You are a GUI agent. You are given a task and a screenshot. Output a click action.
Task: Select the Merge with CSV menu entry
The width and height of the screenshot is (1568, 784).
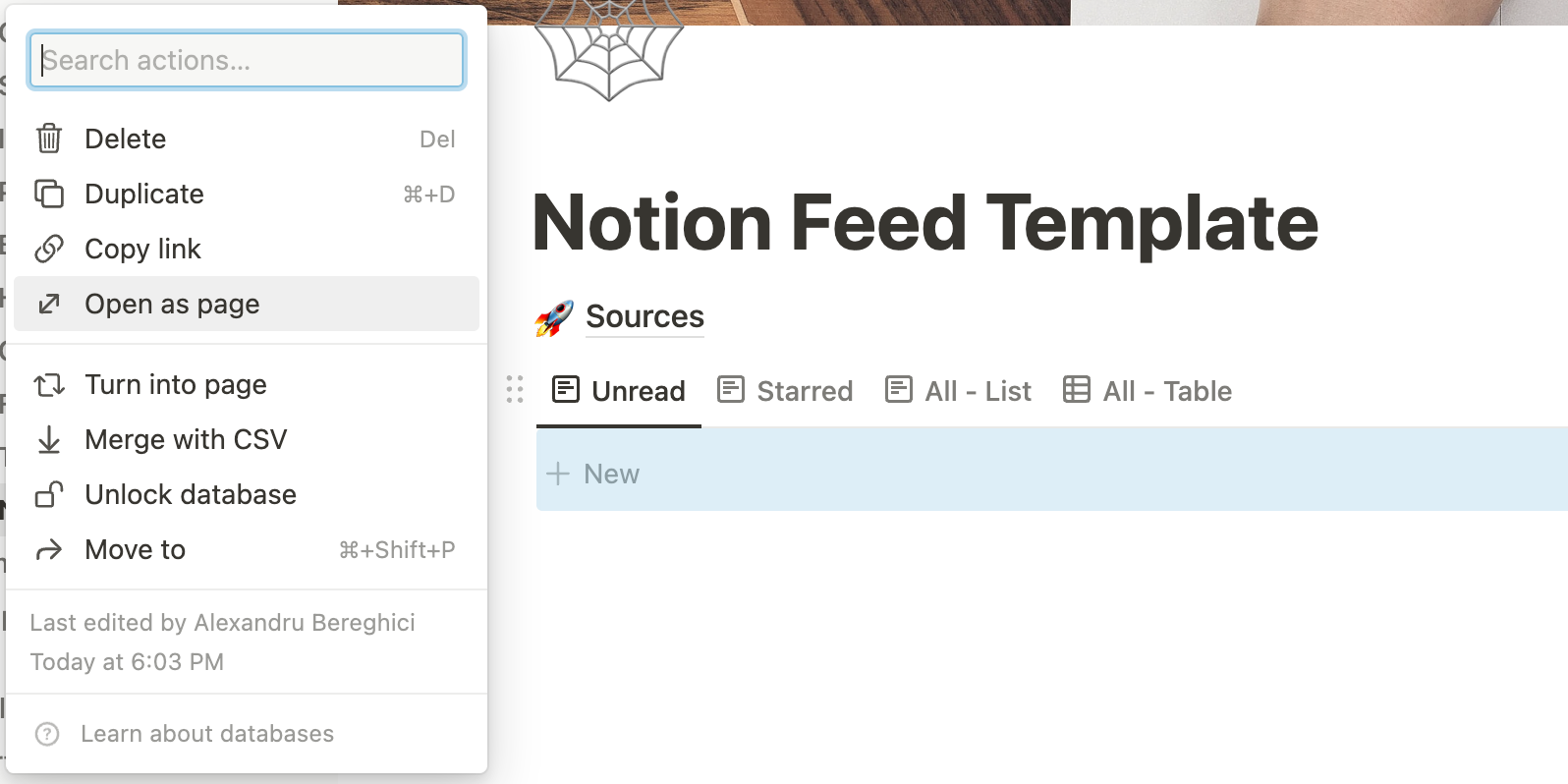247,439
